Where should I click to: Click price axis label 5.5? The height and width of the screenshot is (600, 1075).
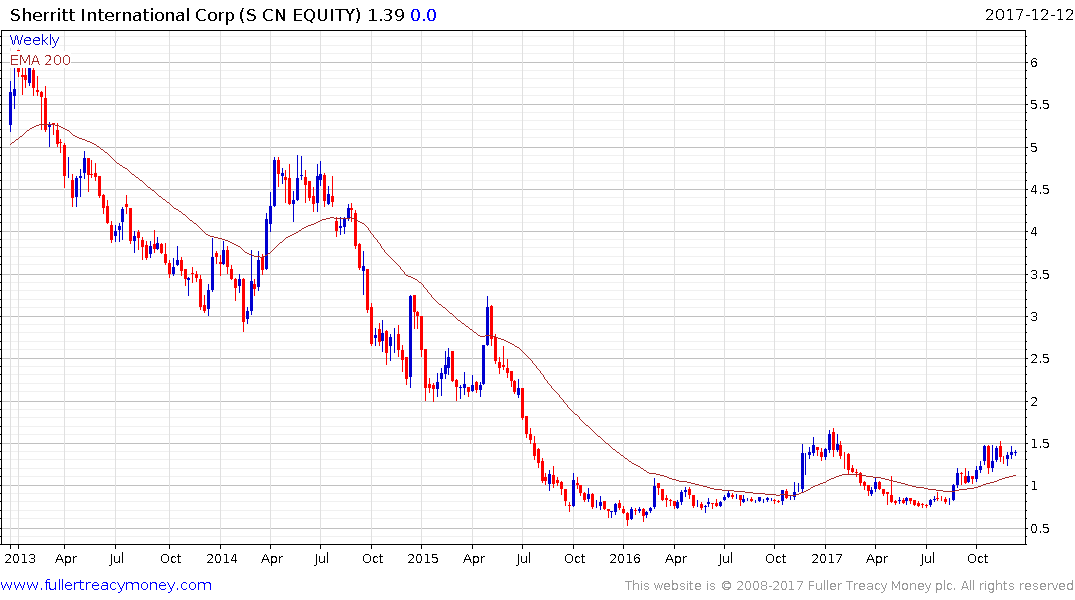point(1039,105)
